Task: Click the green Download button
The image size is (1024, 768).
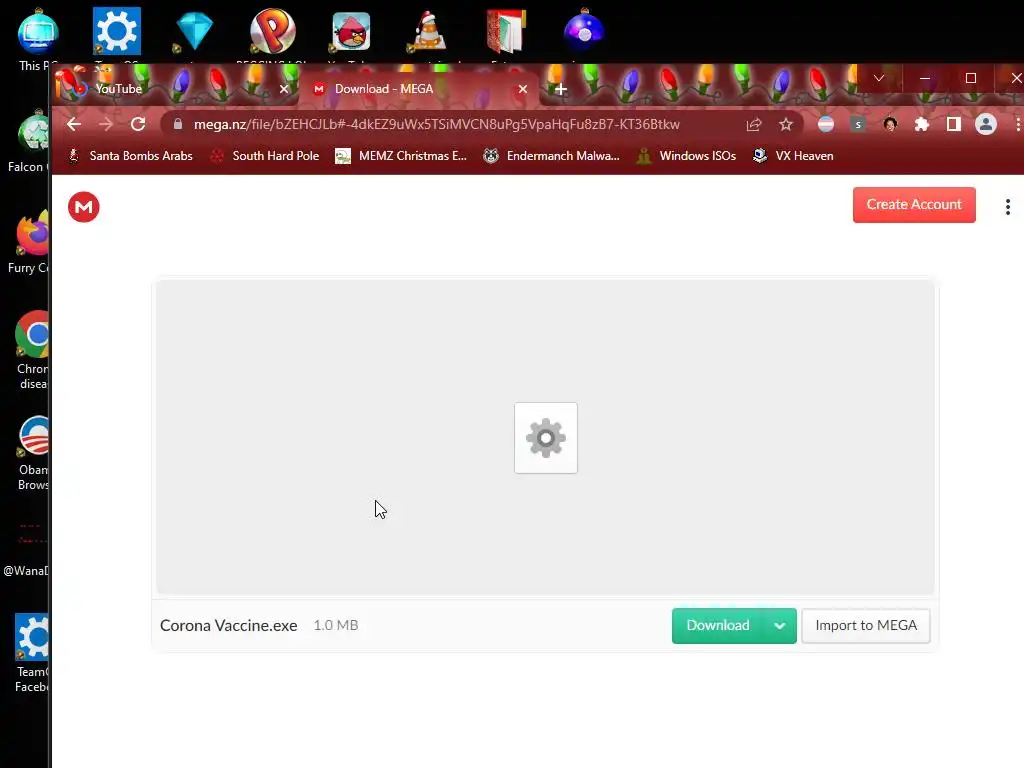Action: (x=718, y=626)
